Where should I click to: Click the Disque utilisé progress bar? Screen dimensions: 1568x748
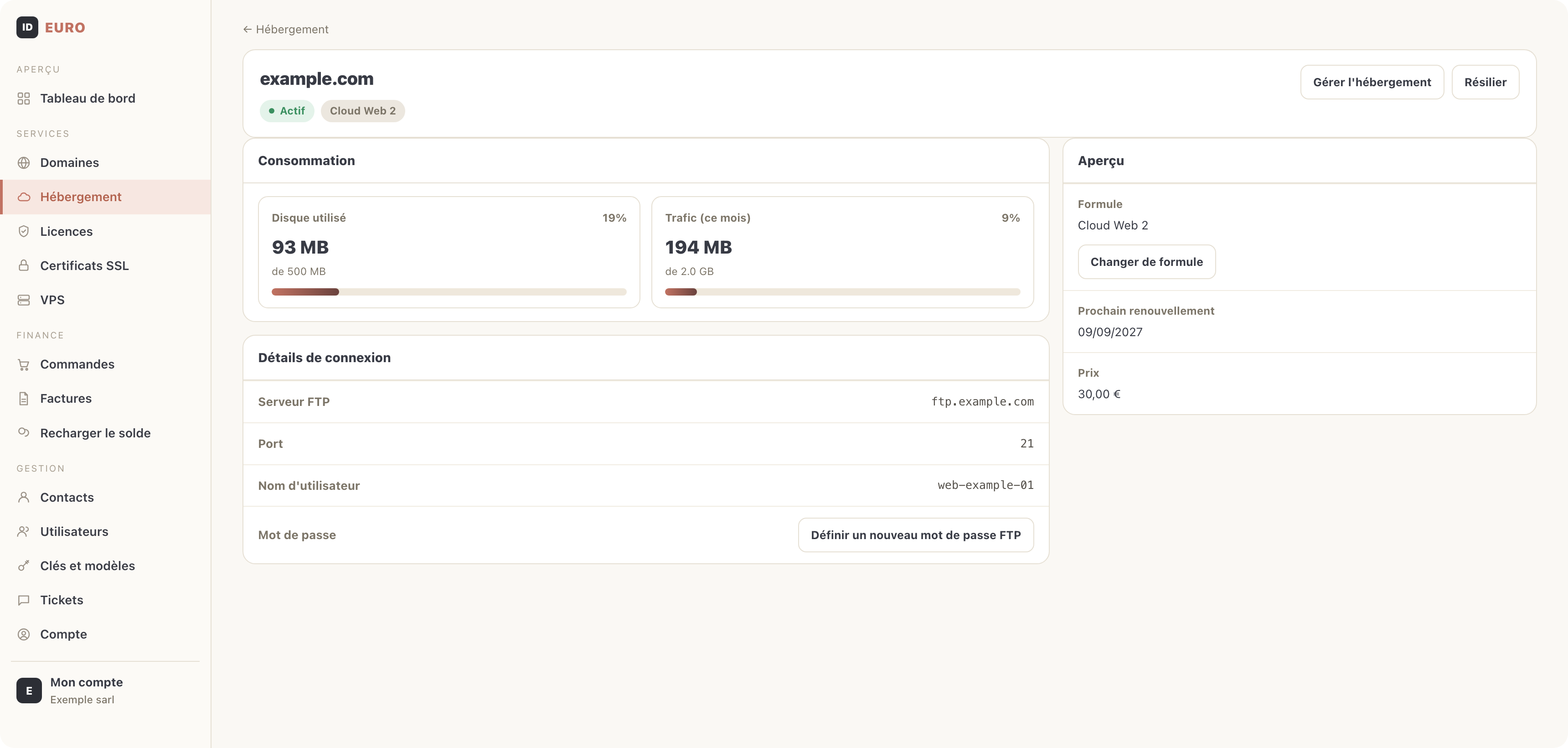449,292
